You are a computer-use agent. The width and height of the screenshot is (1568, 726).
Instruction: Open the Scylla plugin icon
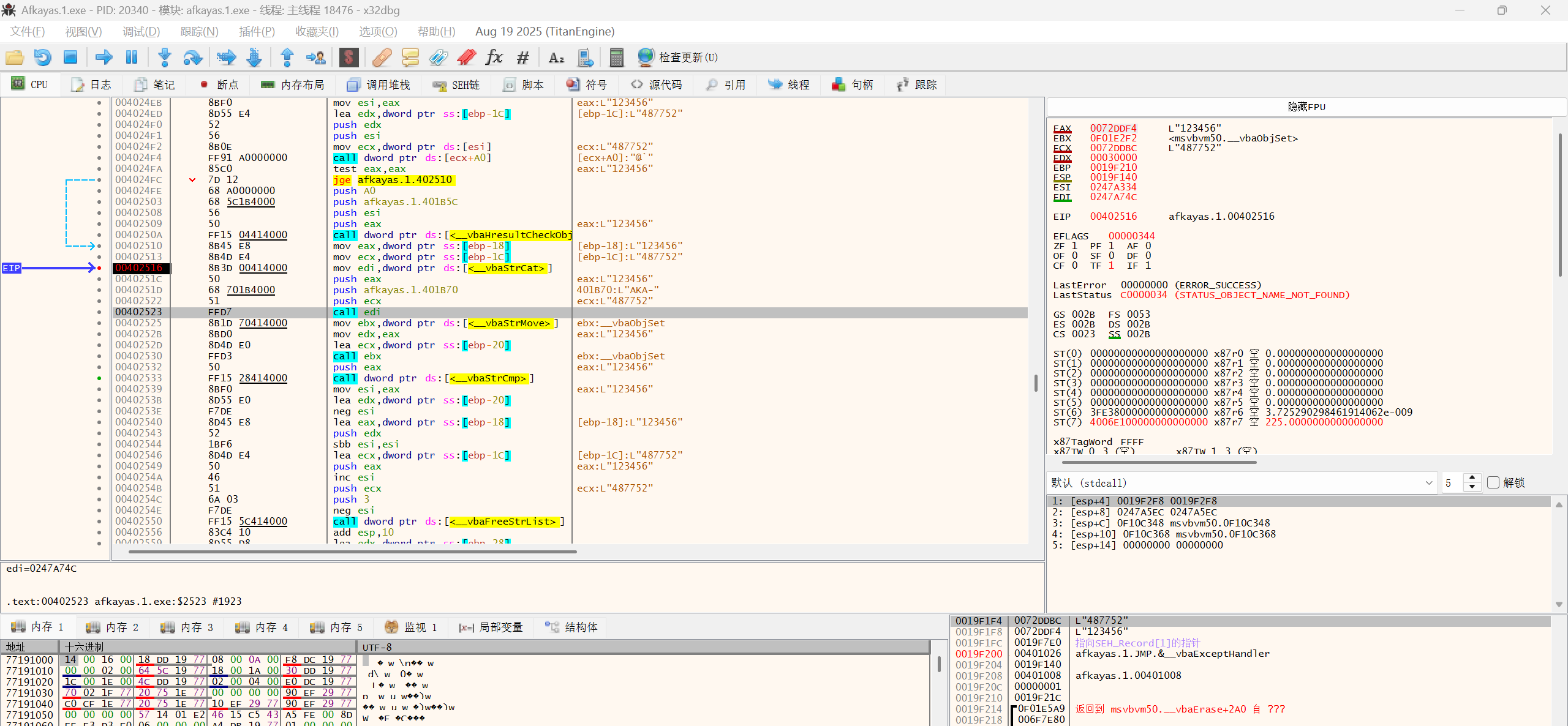click(349, 58)
